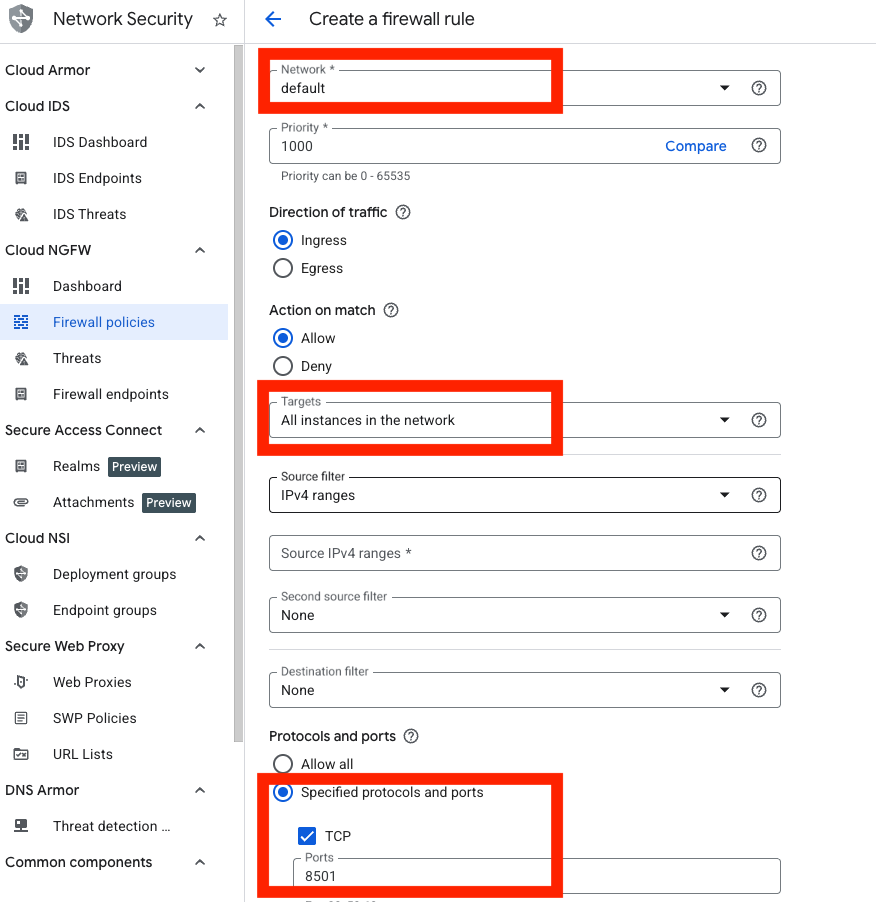Open help for Destination filter

[x=759, y=690]
